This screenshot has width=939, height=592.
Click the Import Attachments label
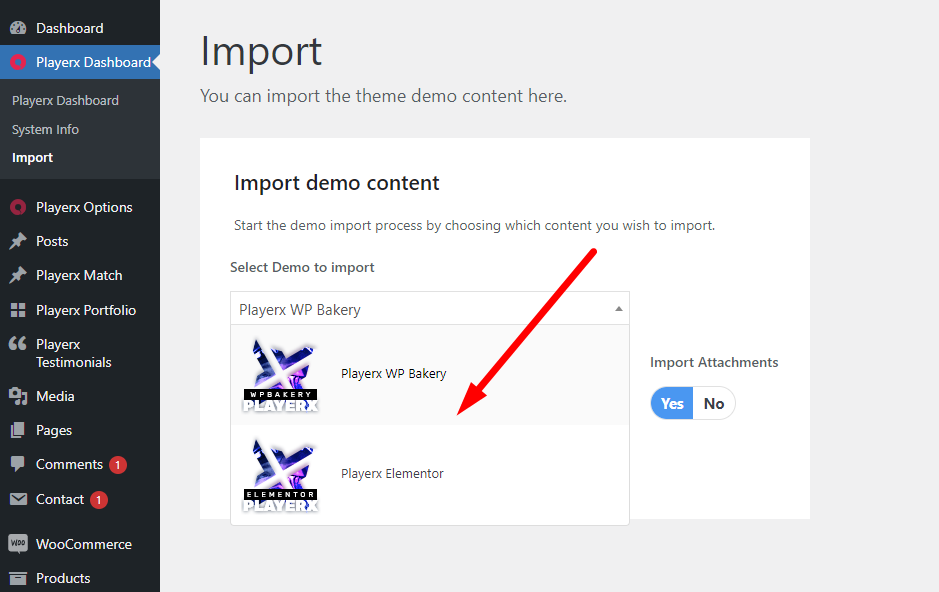pyautogui.click(x=714, y=362)
